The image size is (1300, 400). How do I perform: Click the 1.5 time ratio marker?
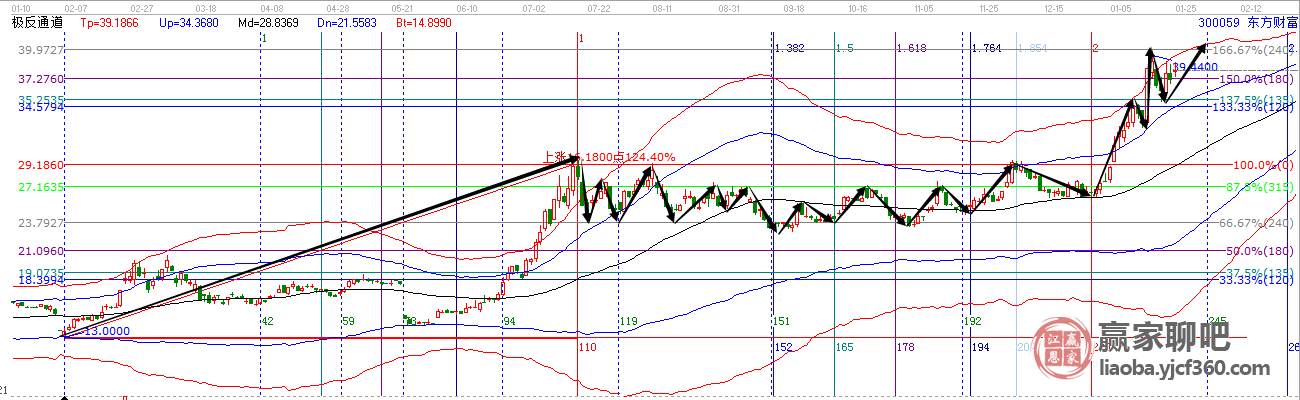(x=844, y=48)
